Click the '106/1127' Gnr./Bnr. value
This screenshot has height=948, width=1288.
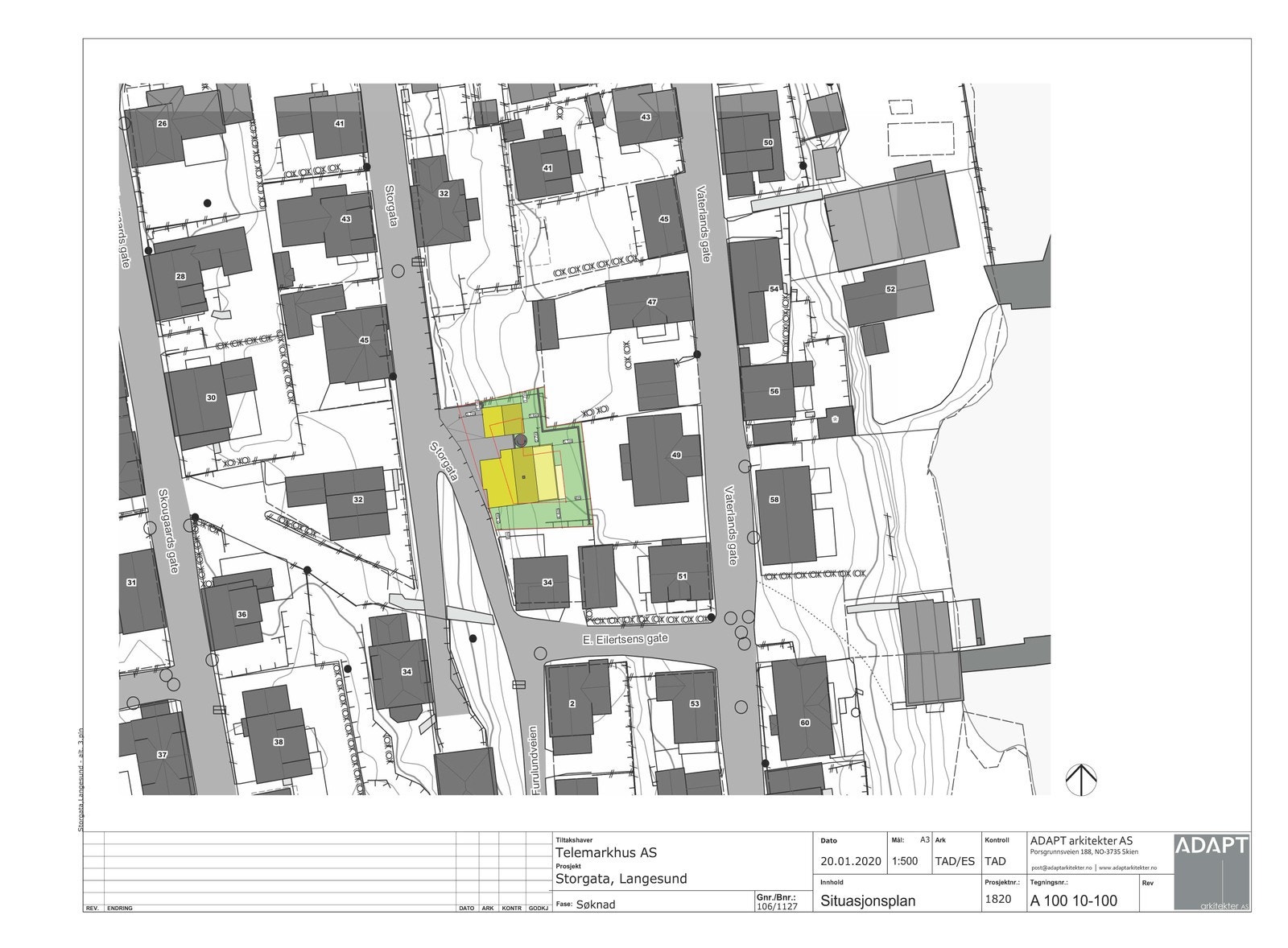point(776,905)
